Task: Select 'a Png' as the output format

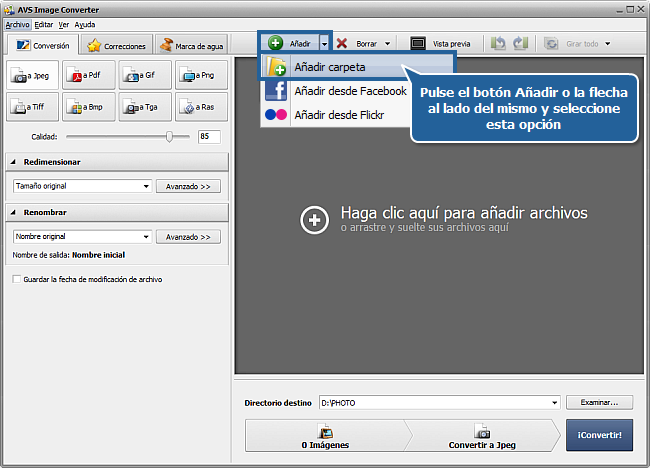Action: [201, 75]
